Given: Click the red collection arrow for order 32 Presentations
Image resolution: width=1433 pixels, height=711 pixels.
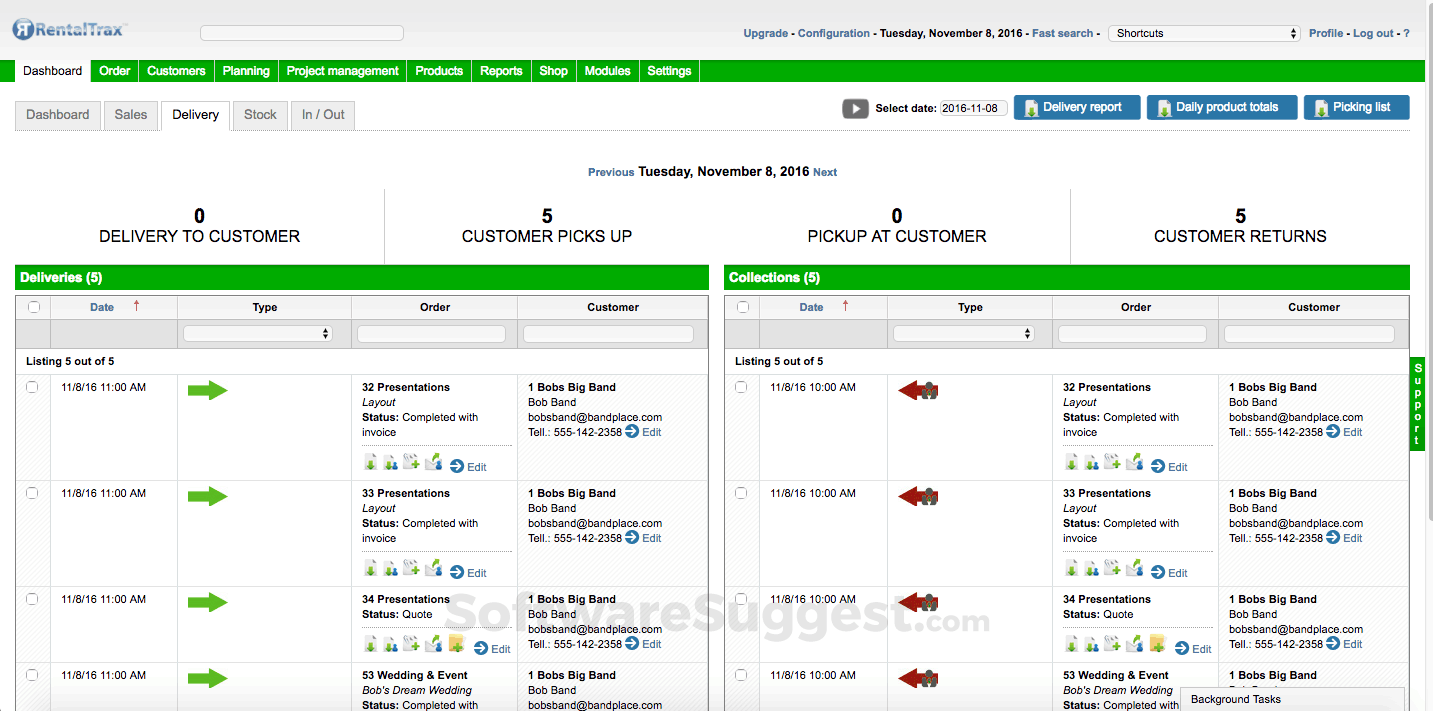Looking at the screenshot, I should coord(918,390).
